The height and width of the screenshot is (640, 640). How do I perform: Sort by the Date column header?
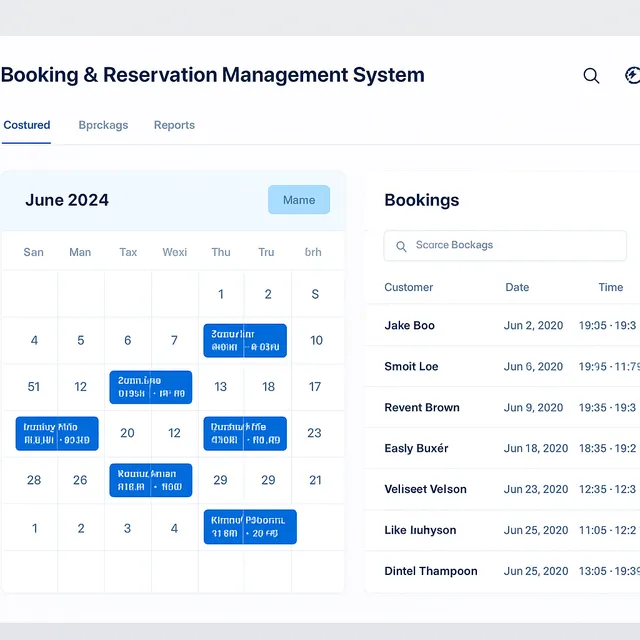tap(517, 287)
